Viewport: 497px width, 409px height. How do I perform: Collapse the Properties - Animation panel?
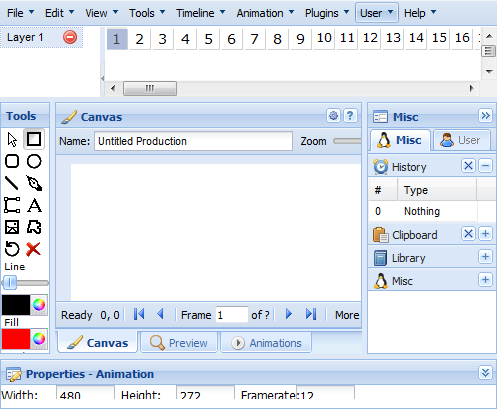[486, 373]
